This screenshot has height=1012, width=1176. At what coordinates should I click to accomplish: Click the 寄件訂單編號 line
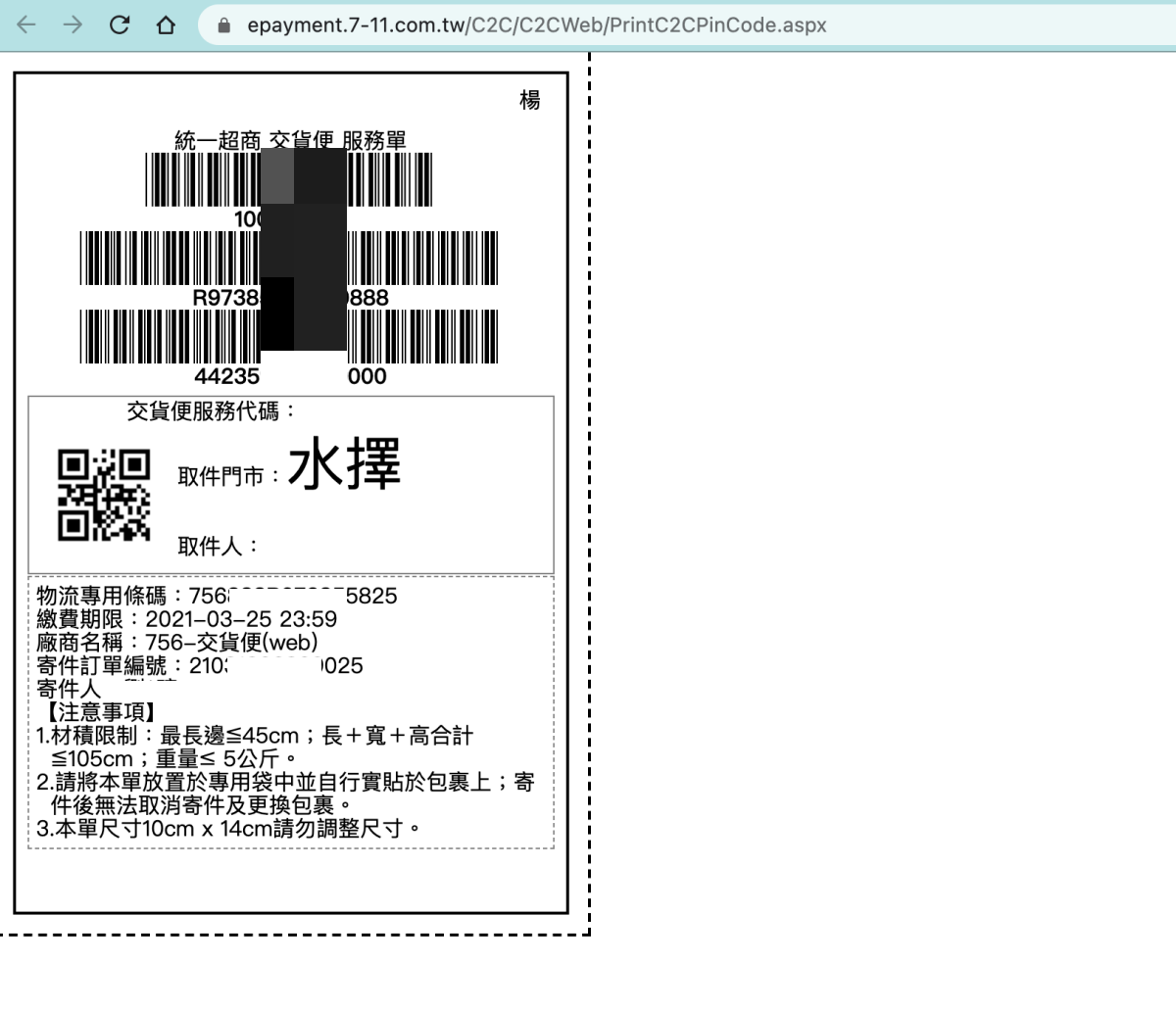[x=200, y=666]
